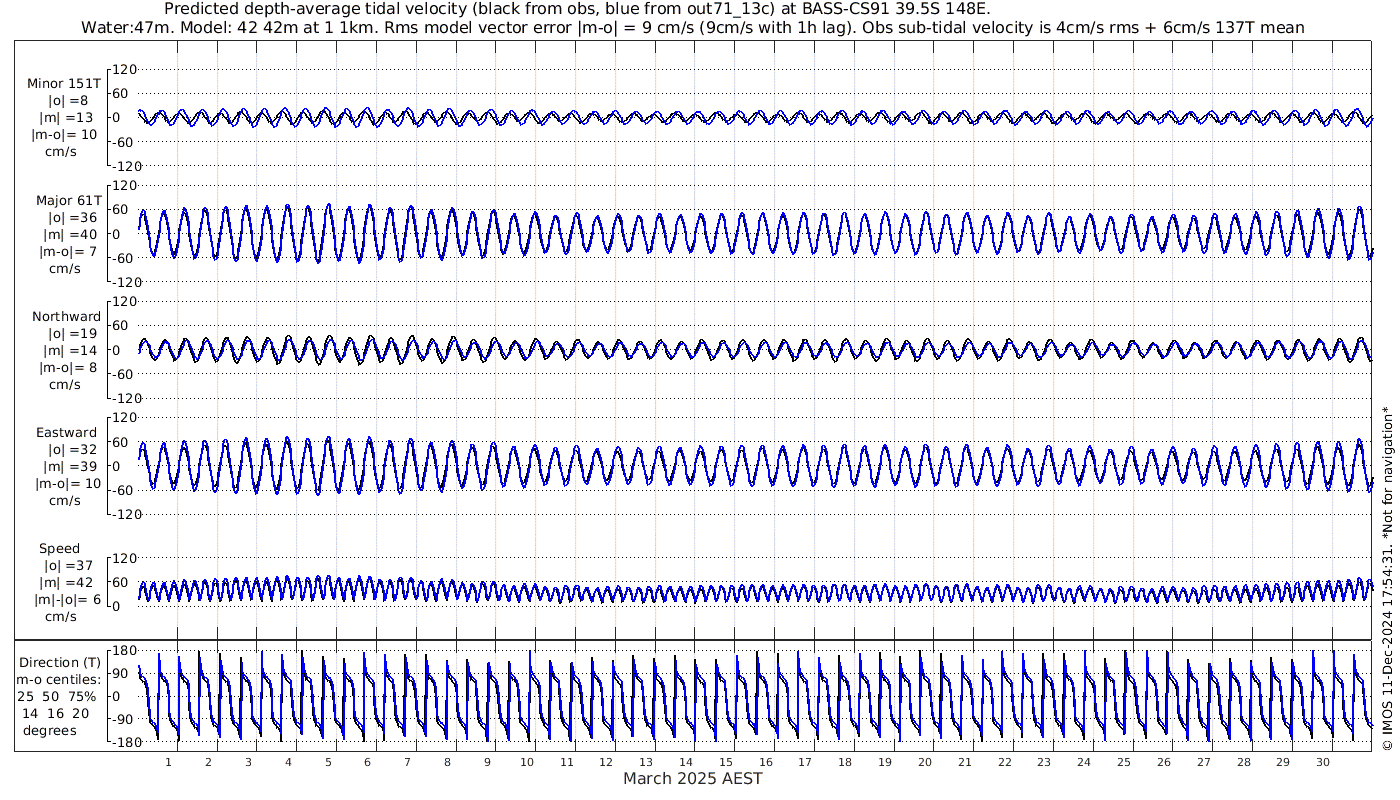This screenshot has height=800, width=1400.
Task: Click '|m-o|= 8' in Northward panel
Action: pyautogui.click(x=66, y=368)
